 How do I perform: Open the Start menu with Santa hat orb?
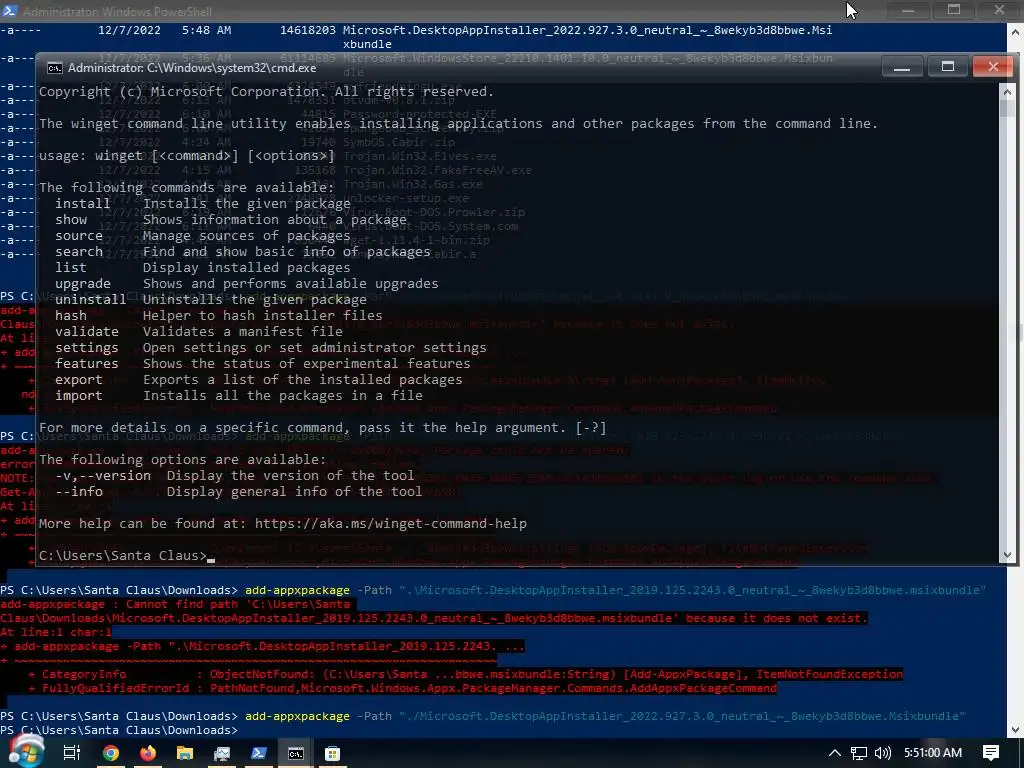pyautogui.click(x=25, y=751)
